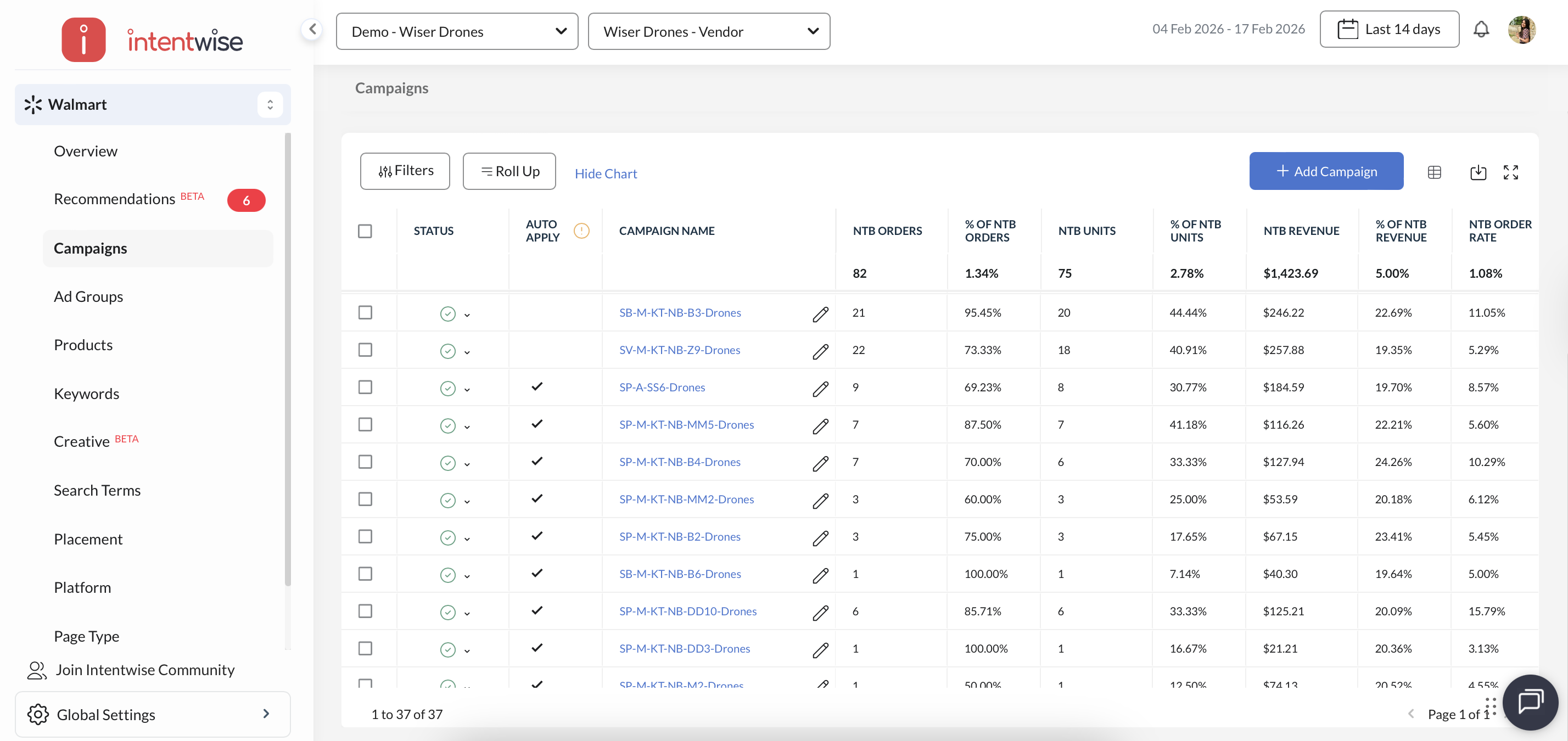1568x741 pixels.
Task: Go to Keywords in sidebar
Action: (x=86, y=394)
